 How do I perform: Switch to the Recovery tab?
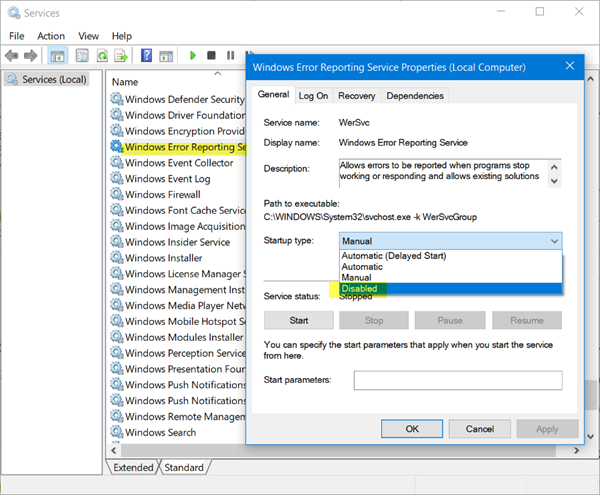[x=356, y=96]
